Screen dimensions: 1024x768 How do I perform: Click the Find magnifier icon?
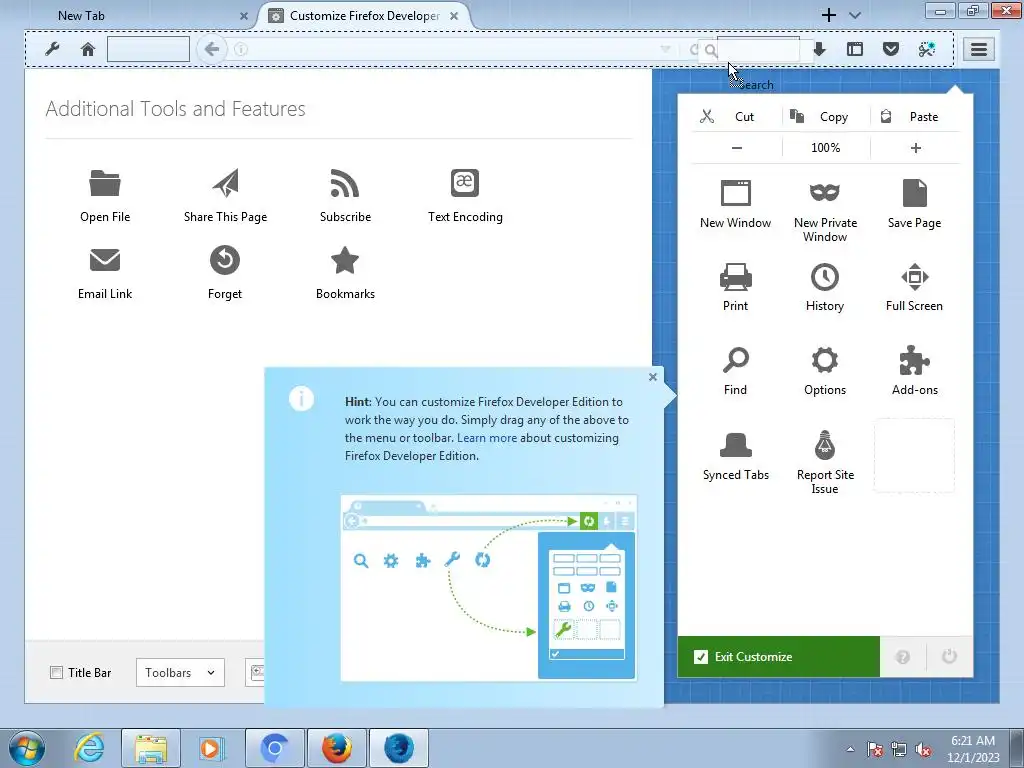[735, 360]
